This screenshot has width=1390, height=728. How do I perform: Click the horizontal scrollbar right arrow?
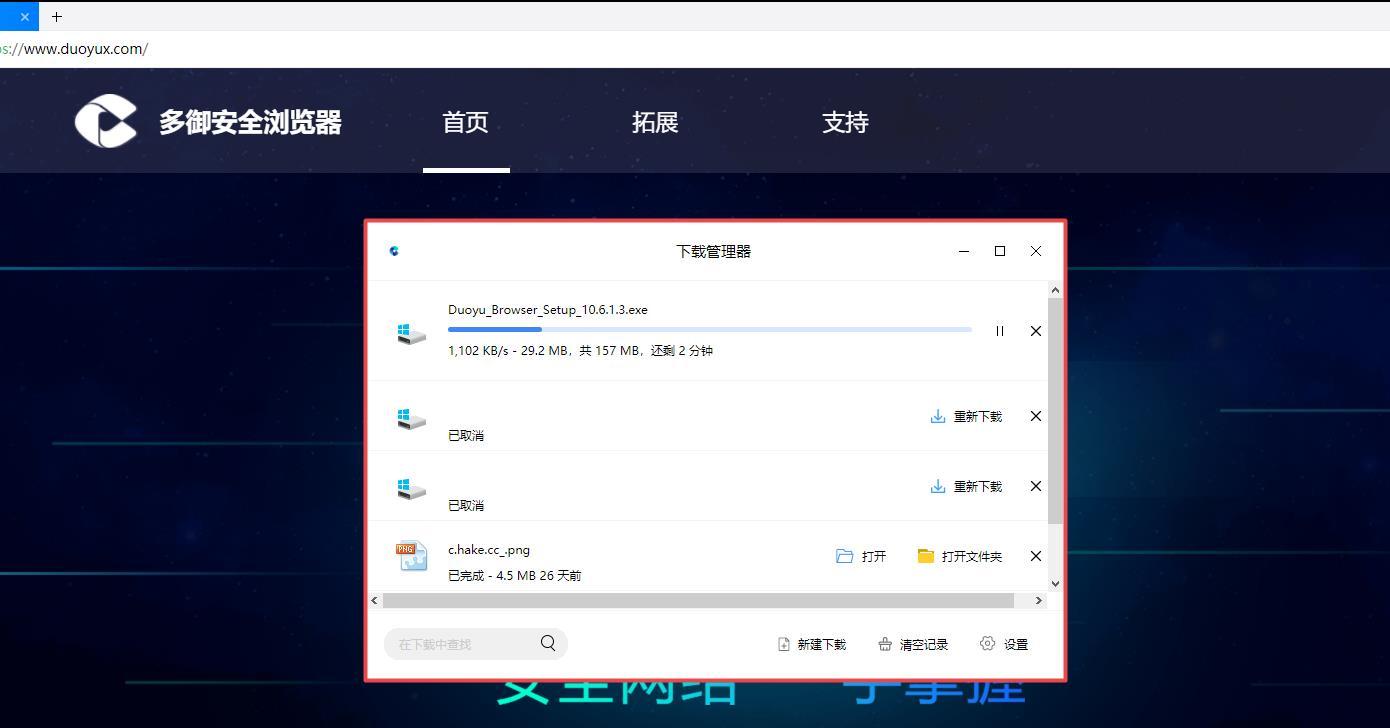coord(1039,600)
